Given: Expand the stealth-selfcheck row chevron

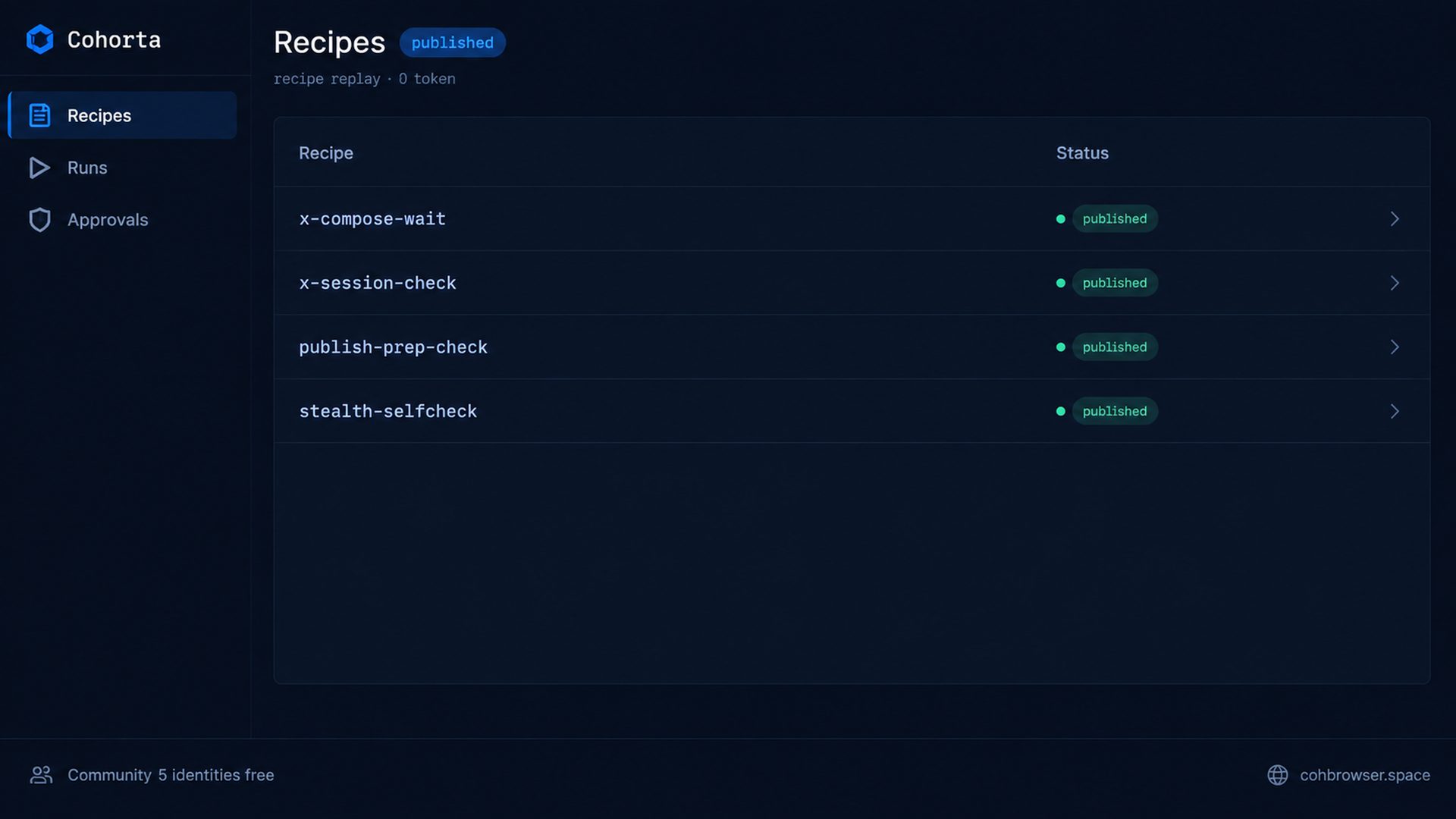Looking at the screenshot, I should point(1395,411).
